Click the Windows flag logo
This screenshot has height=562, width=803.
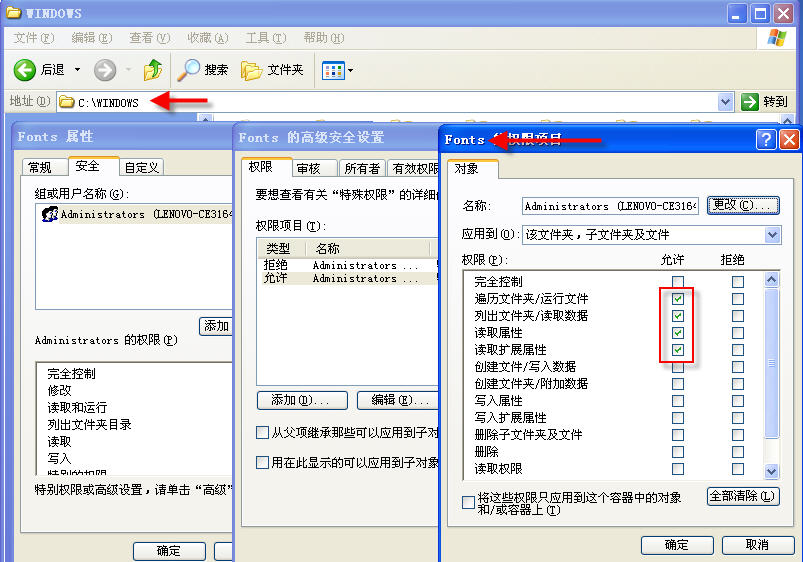(x=777, y=37)
